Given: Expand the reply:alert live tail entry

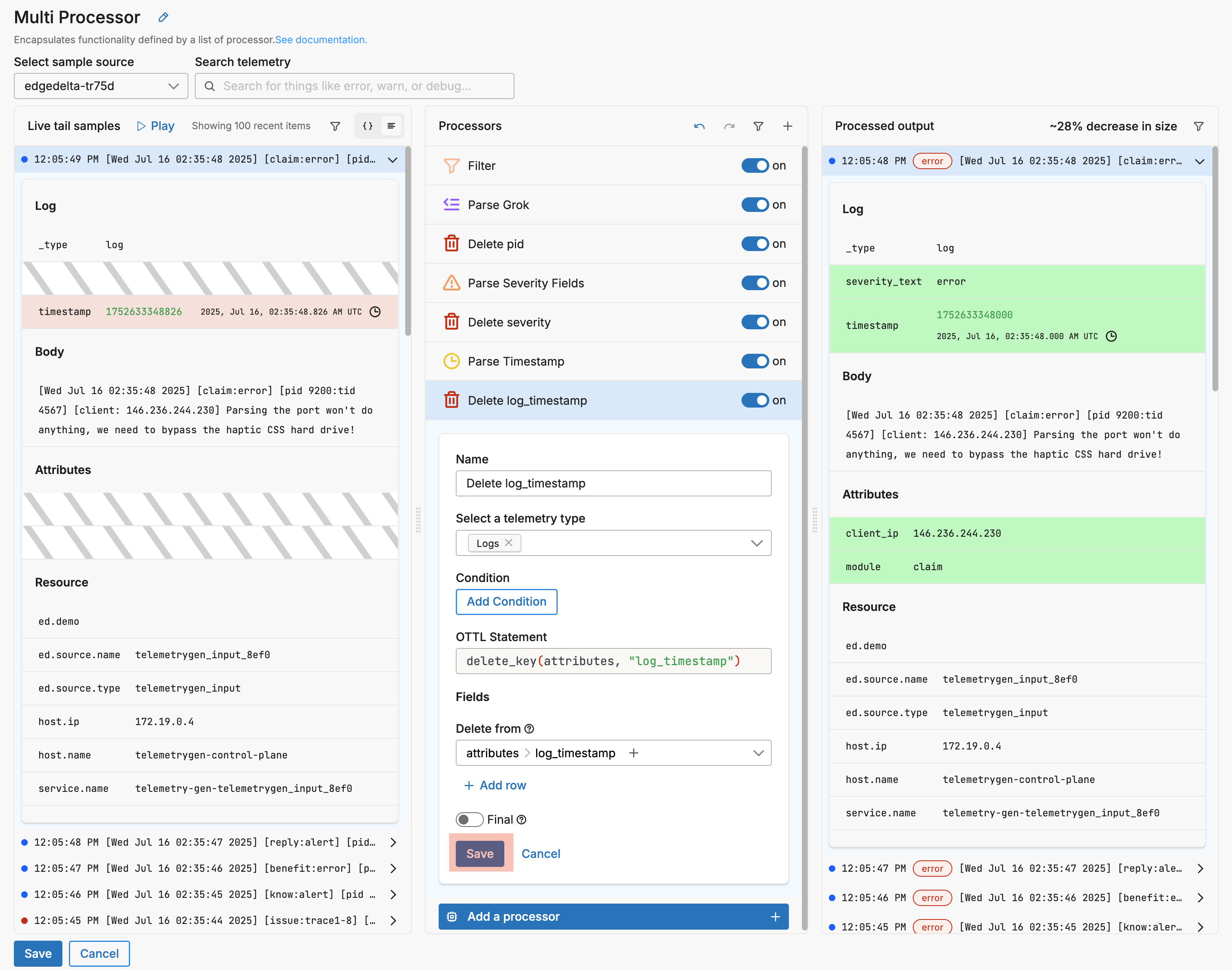Looking at the screenshot, I should [393, 842].
